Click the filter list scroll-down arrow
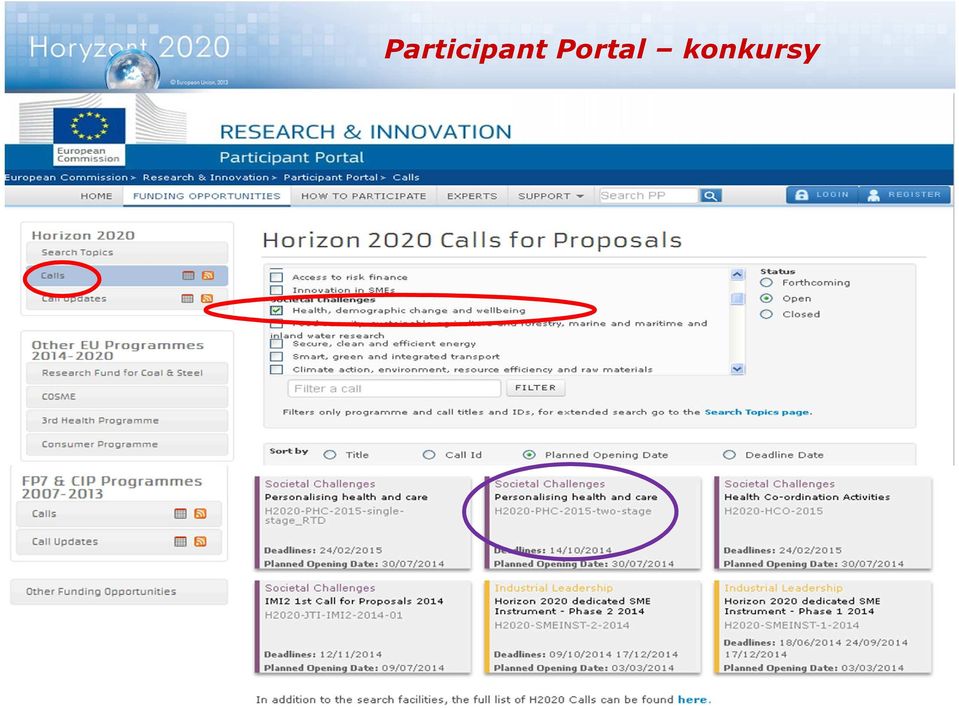This screenshot has width=959, height=708. coord(737,369)
